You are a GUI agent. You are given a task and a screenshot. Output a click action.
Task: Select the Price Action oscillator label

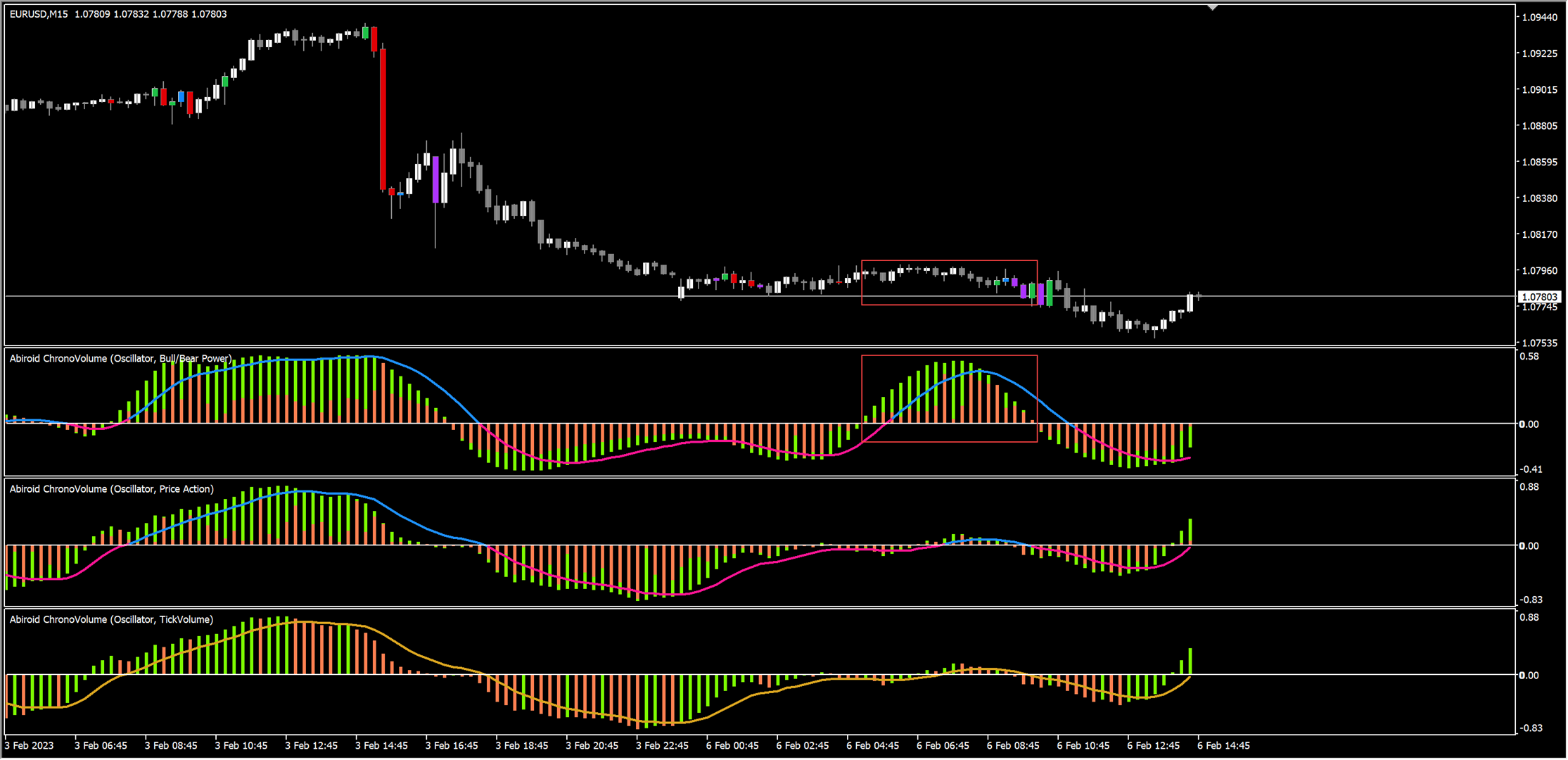pyautogui.click(x=111, y=489)
